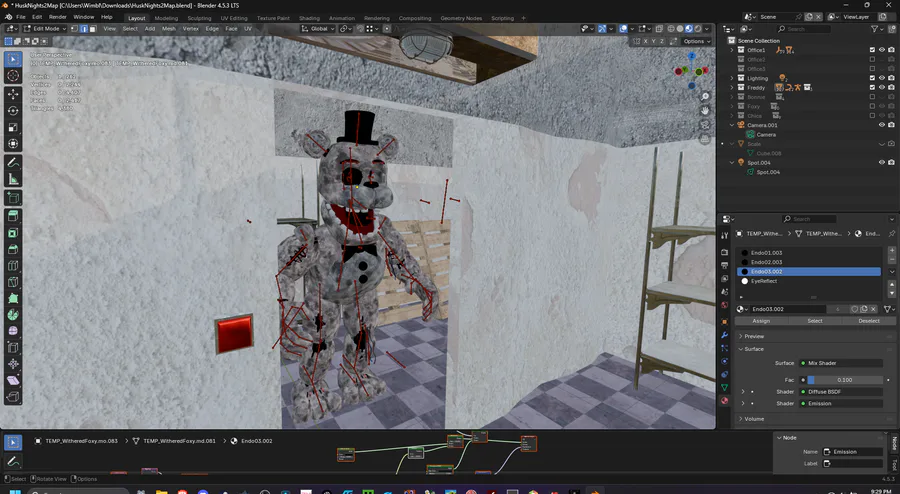900x494 pixels.
Task: Select the Shrink/Fatten tool
Action: (13, 364)
